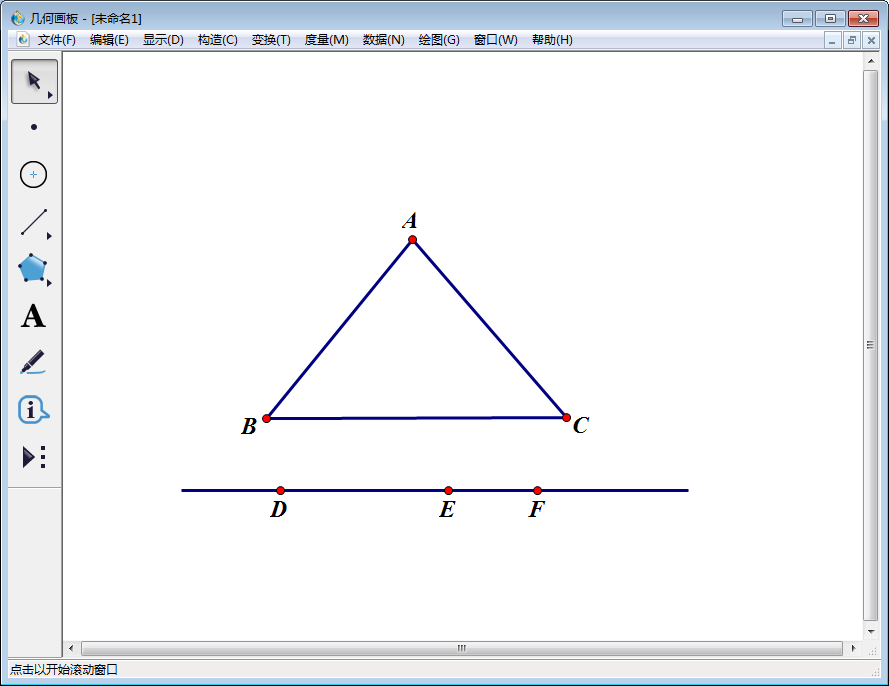The width and height of the screenshot is (889, 686).
Task: Click the vertical scrollbar up arrow
Action: click(871, 61)
